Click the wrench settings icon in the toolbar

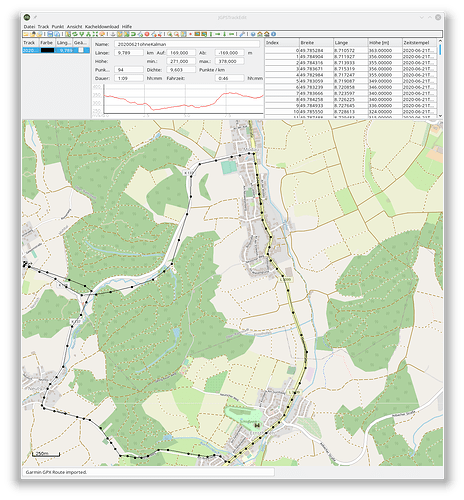(x=242, y=34)
